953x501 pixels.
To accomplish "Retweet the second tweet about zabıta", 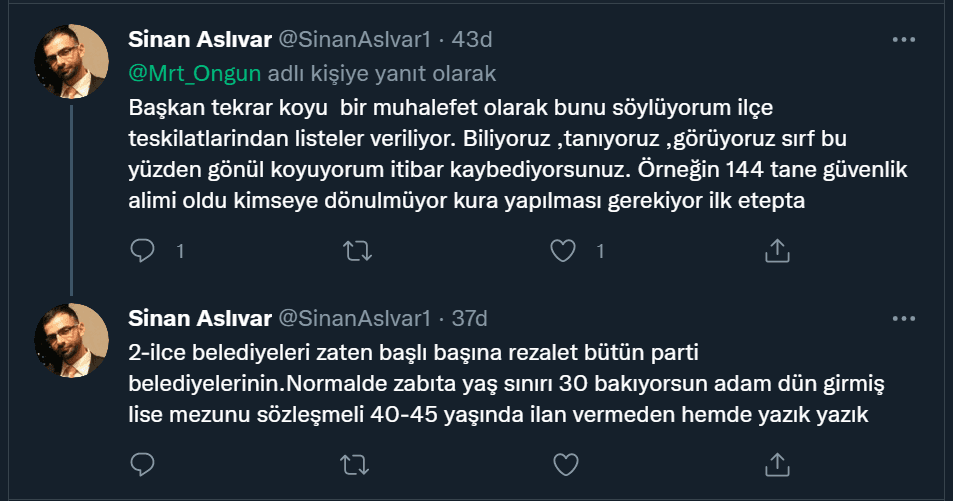I will [x=355, y=464].
